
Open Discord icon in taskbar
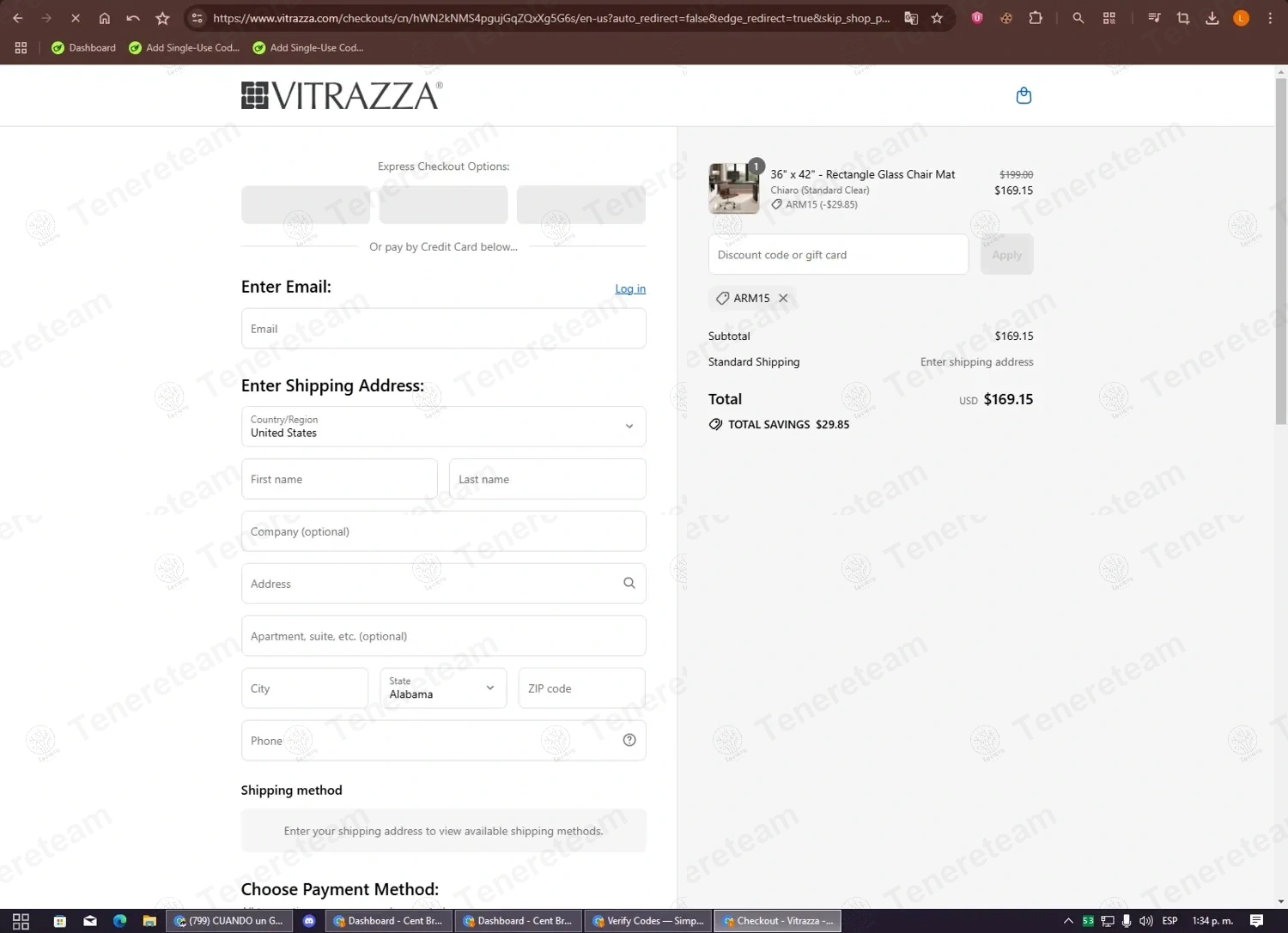point(309,921)
